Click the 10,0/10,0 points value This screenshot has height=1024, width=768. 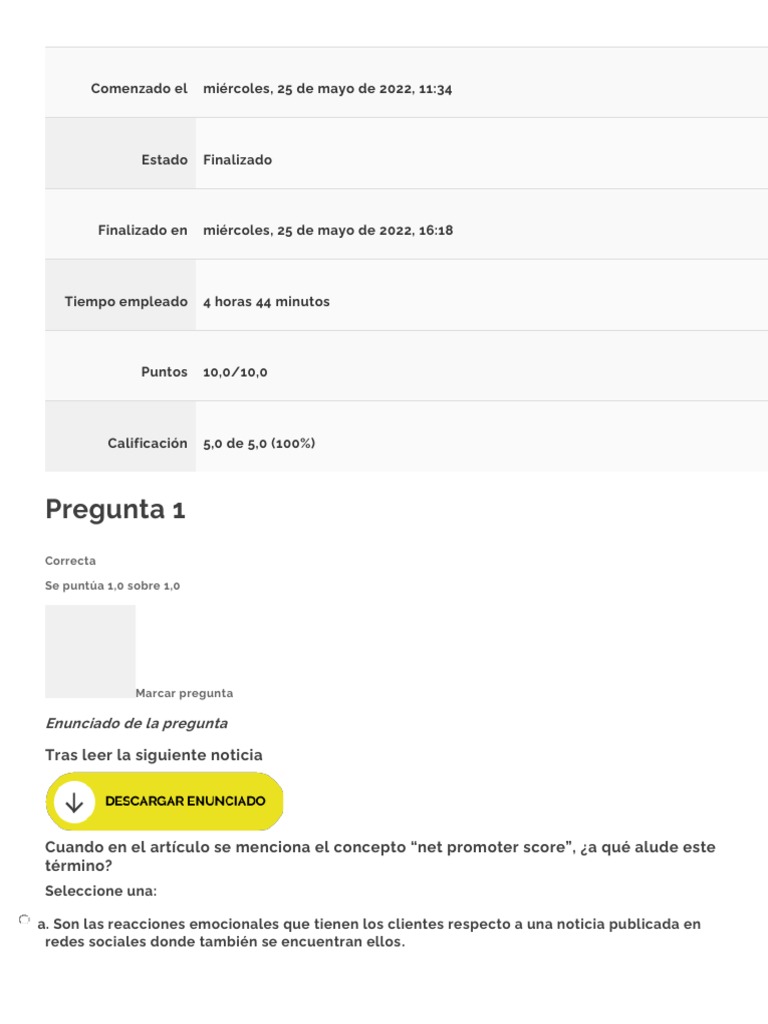(235, 372)
